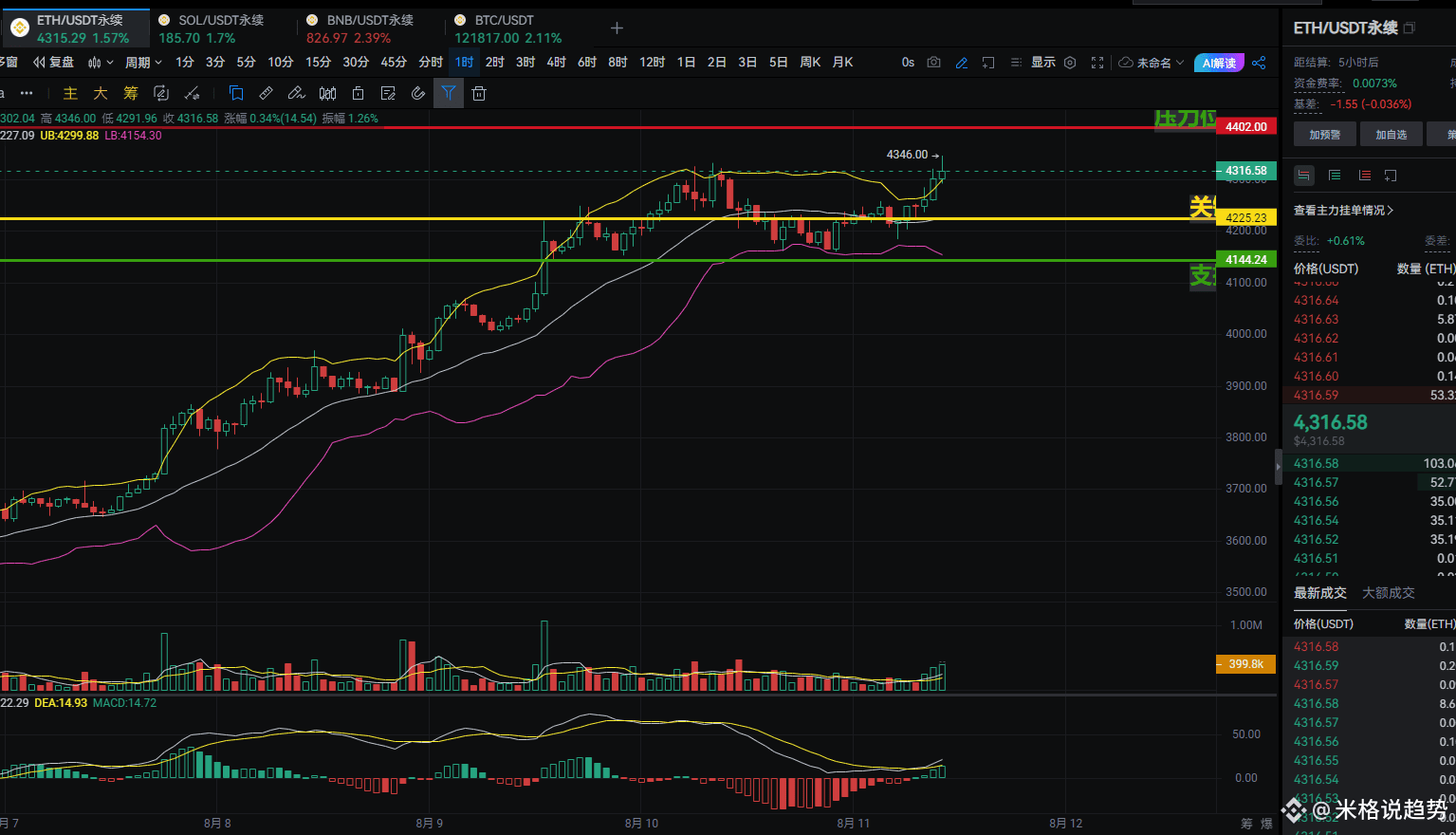Viewport: 1456px width, 835px height.
Task: Open the three-dot more tools menu
Action: click(27, 93)
